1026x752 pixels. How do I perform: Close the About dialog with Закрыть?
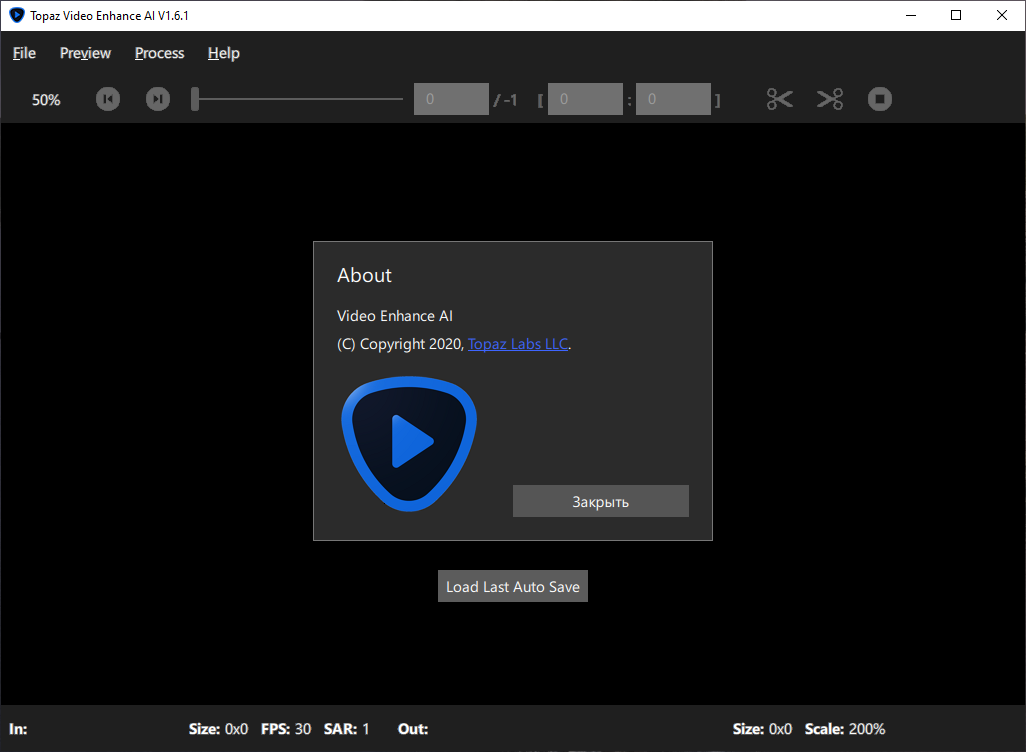tap(601, 501)
